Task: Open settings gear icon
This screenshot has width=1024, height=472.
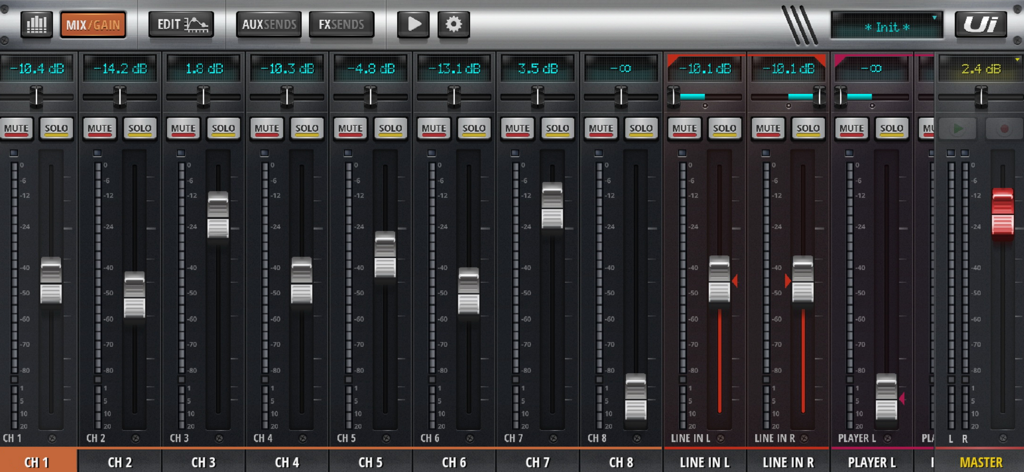Action: click(454, 25)
